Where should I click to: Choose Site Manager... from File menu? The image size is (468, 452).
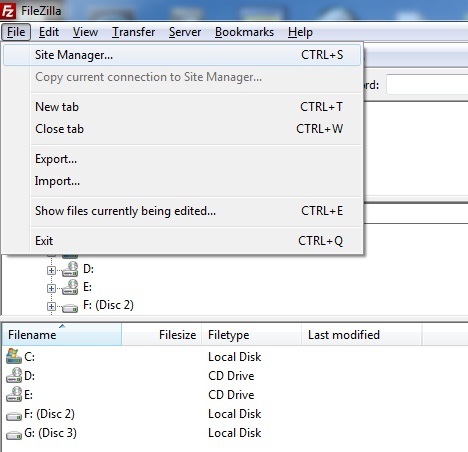pyautogui.click(x=182, y=55)
